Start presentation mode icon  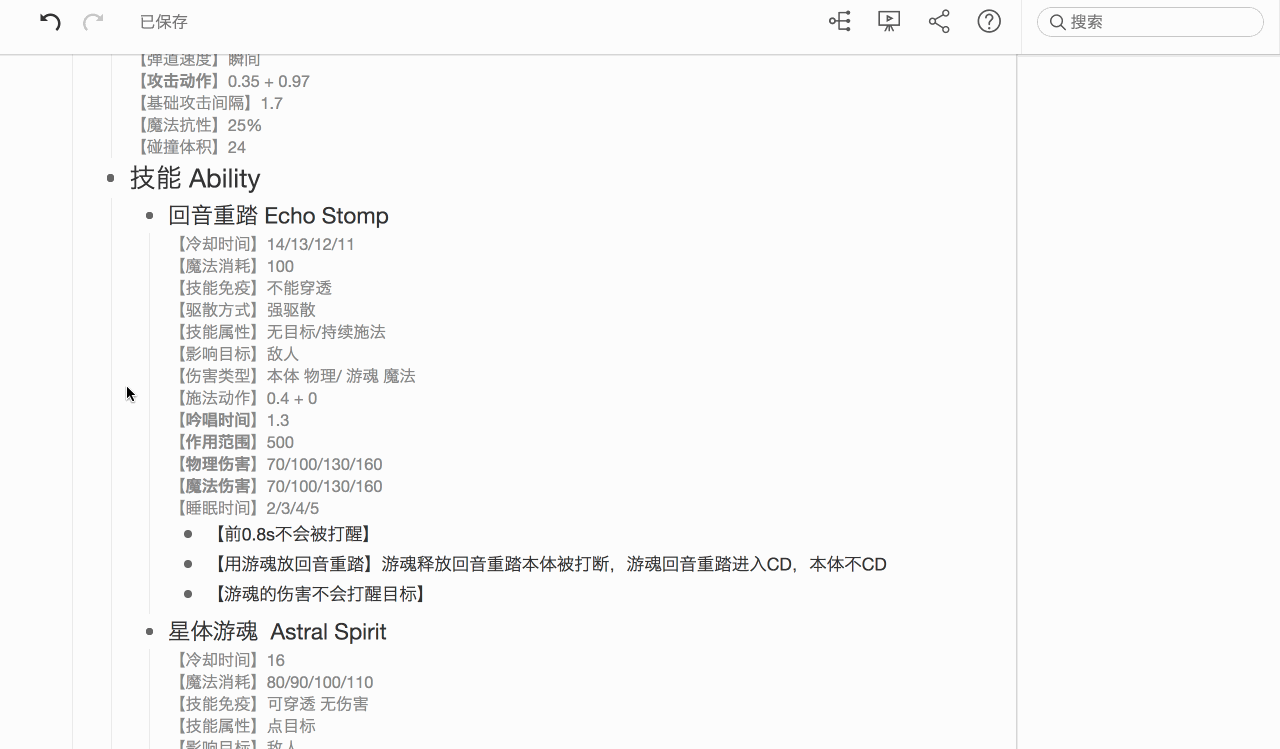coord(889,21)
